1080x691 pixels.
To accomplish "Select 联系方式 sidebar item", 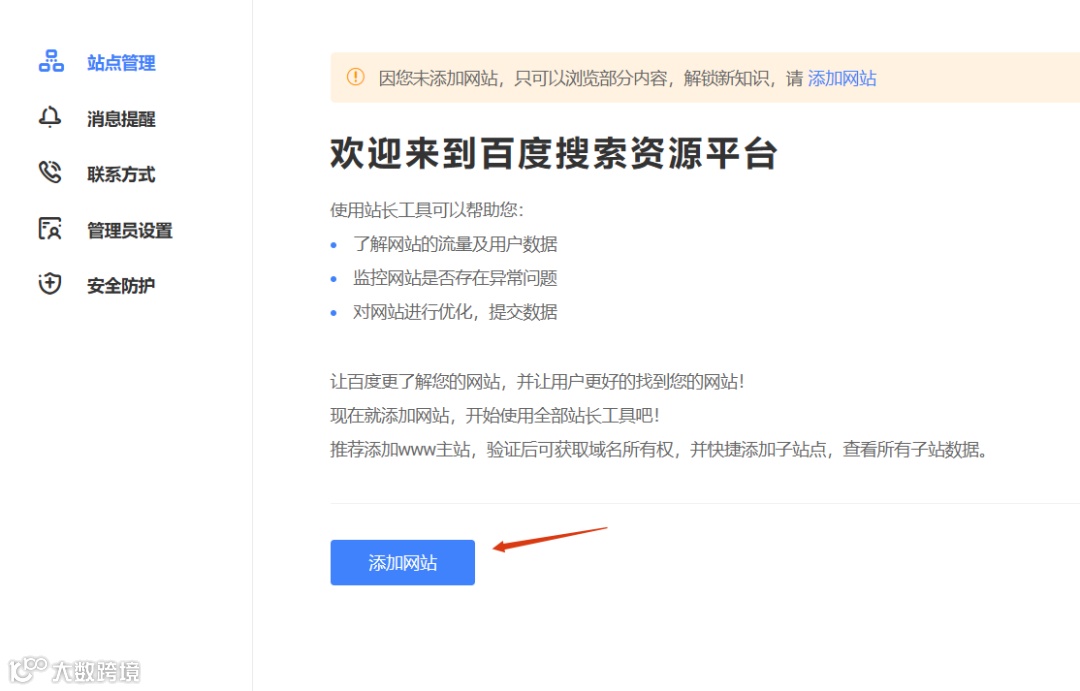I will tap(121, 174).
